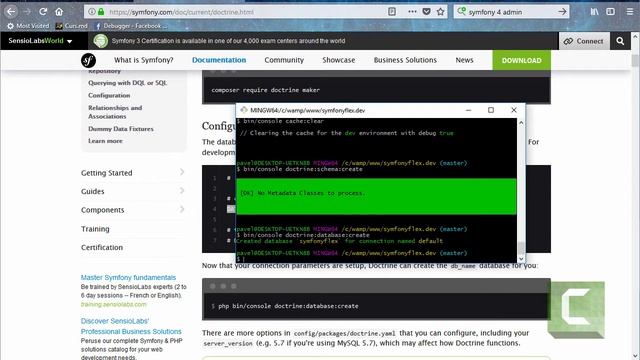The height and width of the screenshot is (360, 640).
Task: Click 'composer require doctrine maker' code text
Action: point(265,90)
